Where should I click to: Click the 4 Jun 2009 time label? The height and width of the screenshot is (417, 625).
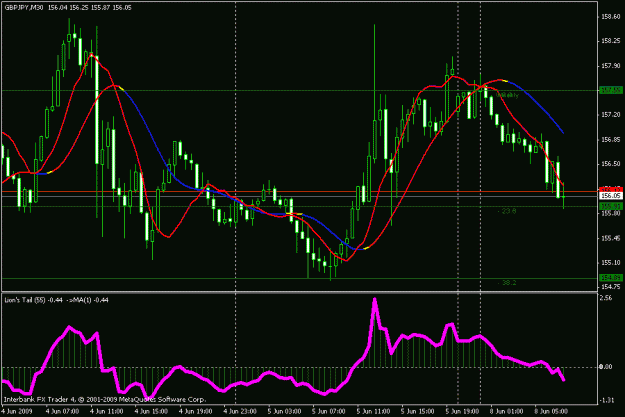click(17, 411)
